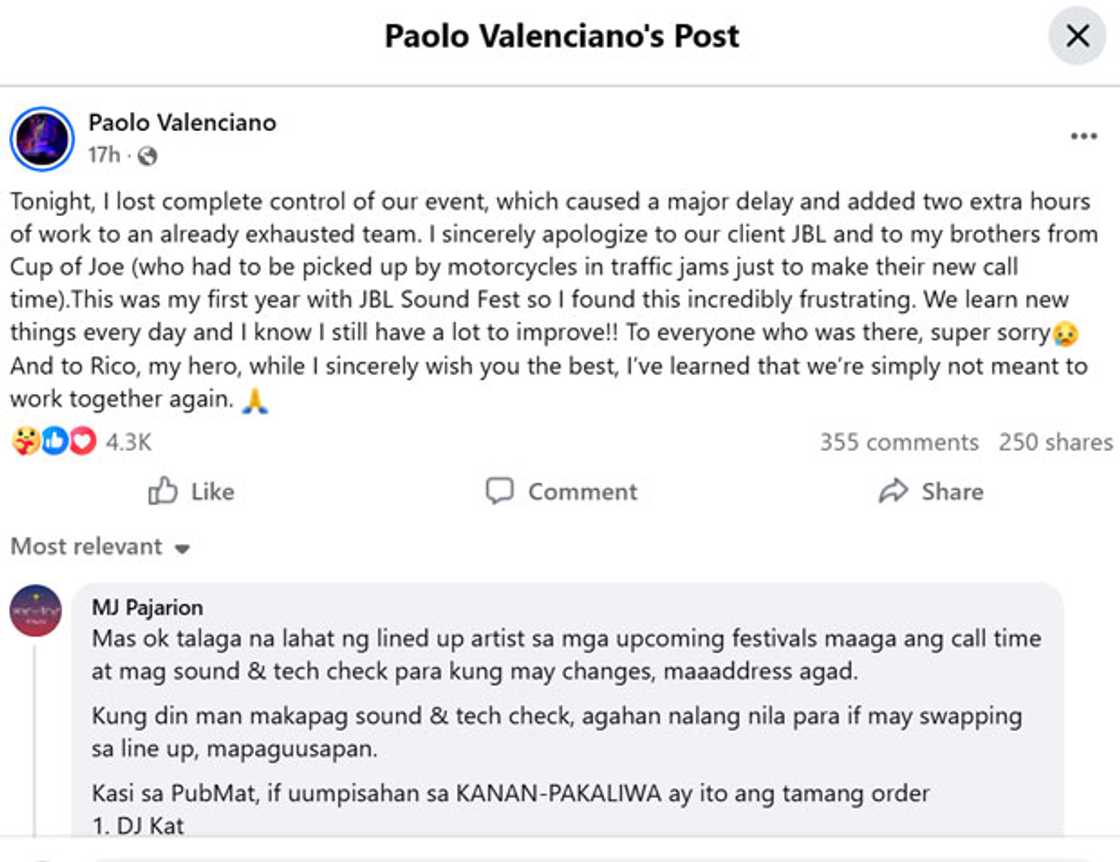Open the Most relevant sorting dropdown

pos(85,546)
